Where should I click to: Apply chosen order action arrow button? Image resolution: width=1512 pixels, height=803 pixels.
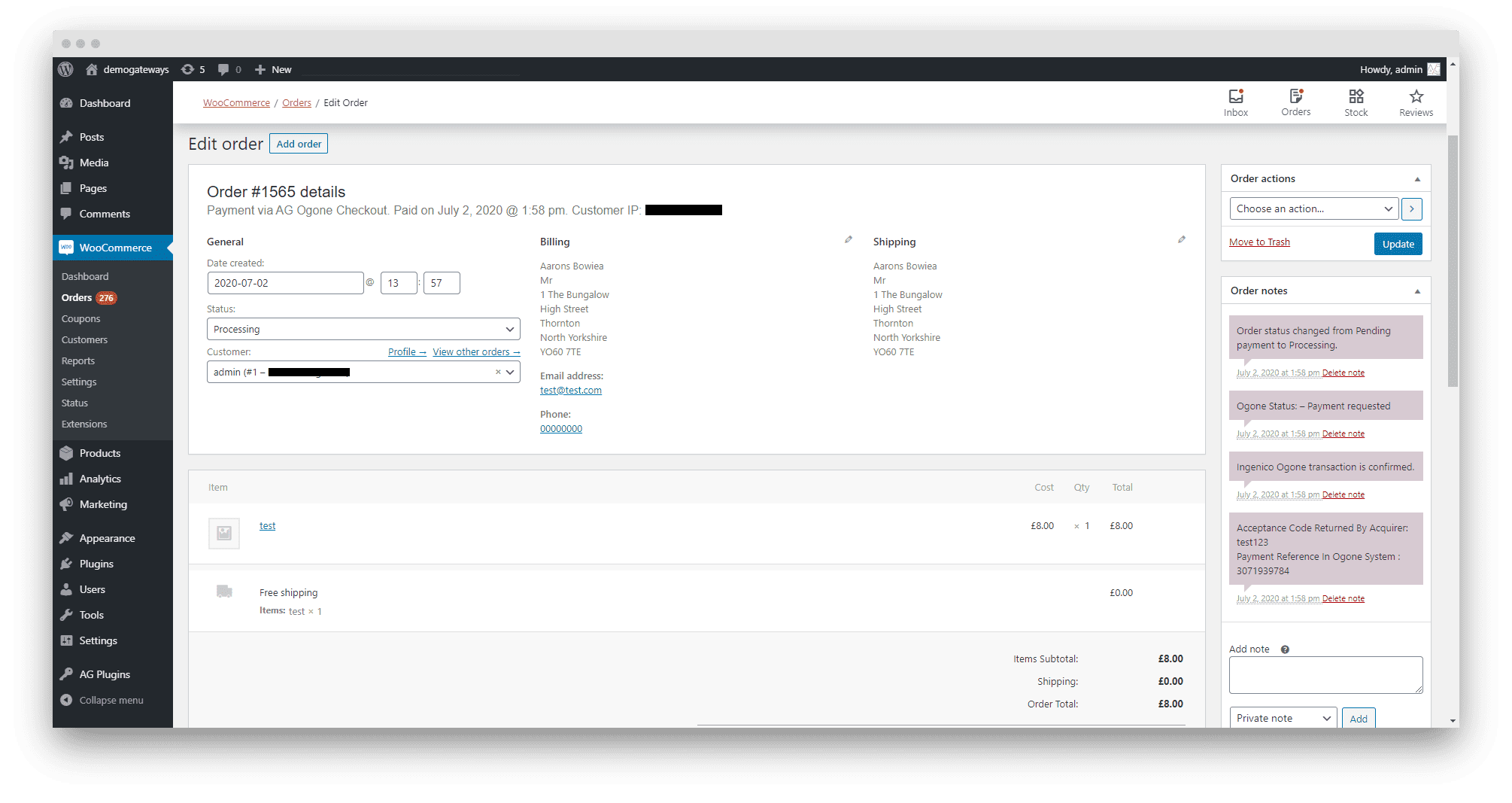(1412, 208)
